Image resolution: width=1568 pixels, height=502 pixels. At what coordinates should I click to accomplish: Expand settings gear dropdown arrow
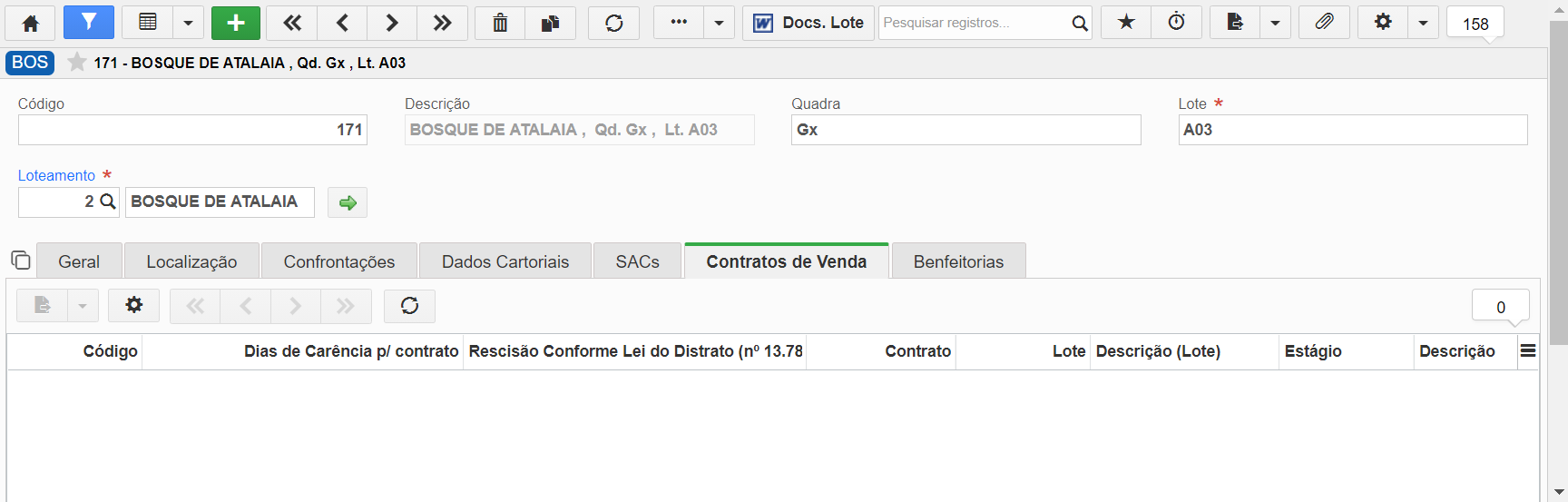(1423, 23)
